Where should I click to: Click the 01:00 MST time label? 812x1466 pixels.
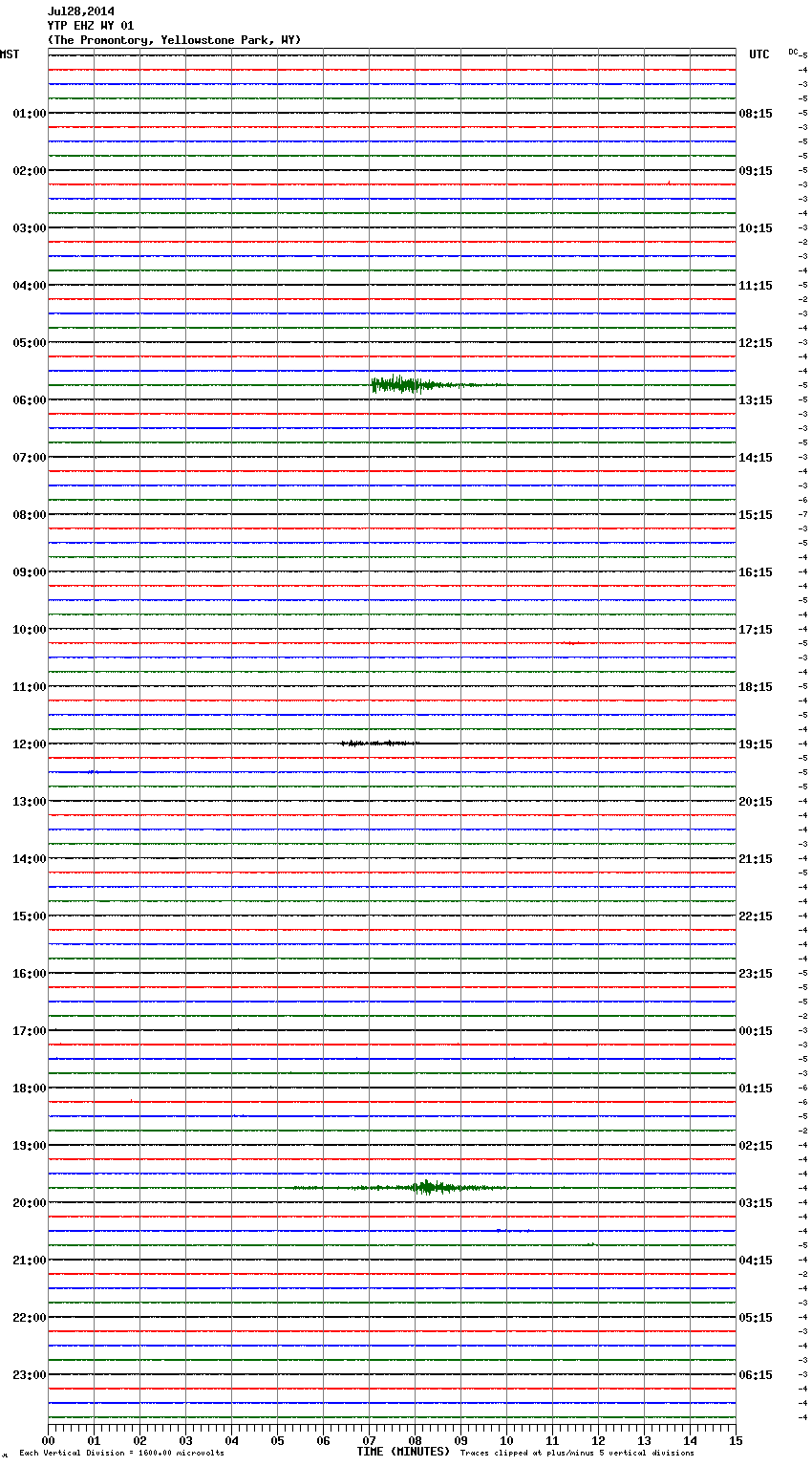pos(30,114)
